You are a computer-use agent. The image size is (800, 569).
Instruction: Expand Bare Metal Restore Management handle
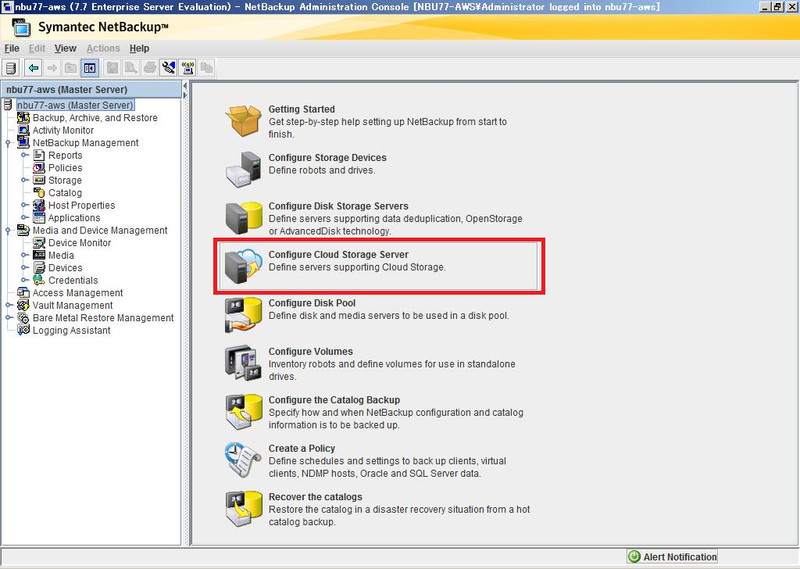click(x=8, y=318)
